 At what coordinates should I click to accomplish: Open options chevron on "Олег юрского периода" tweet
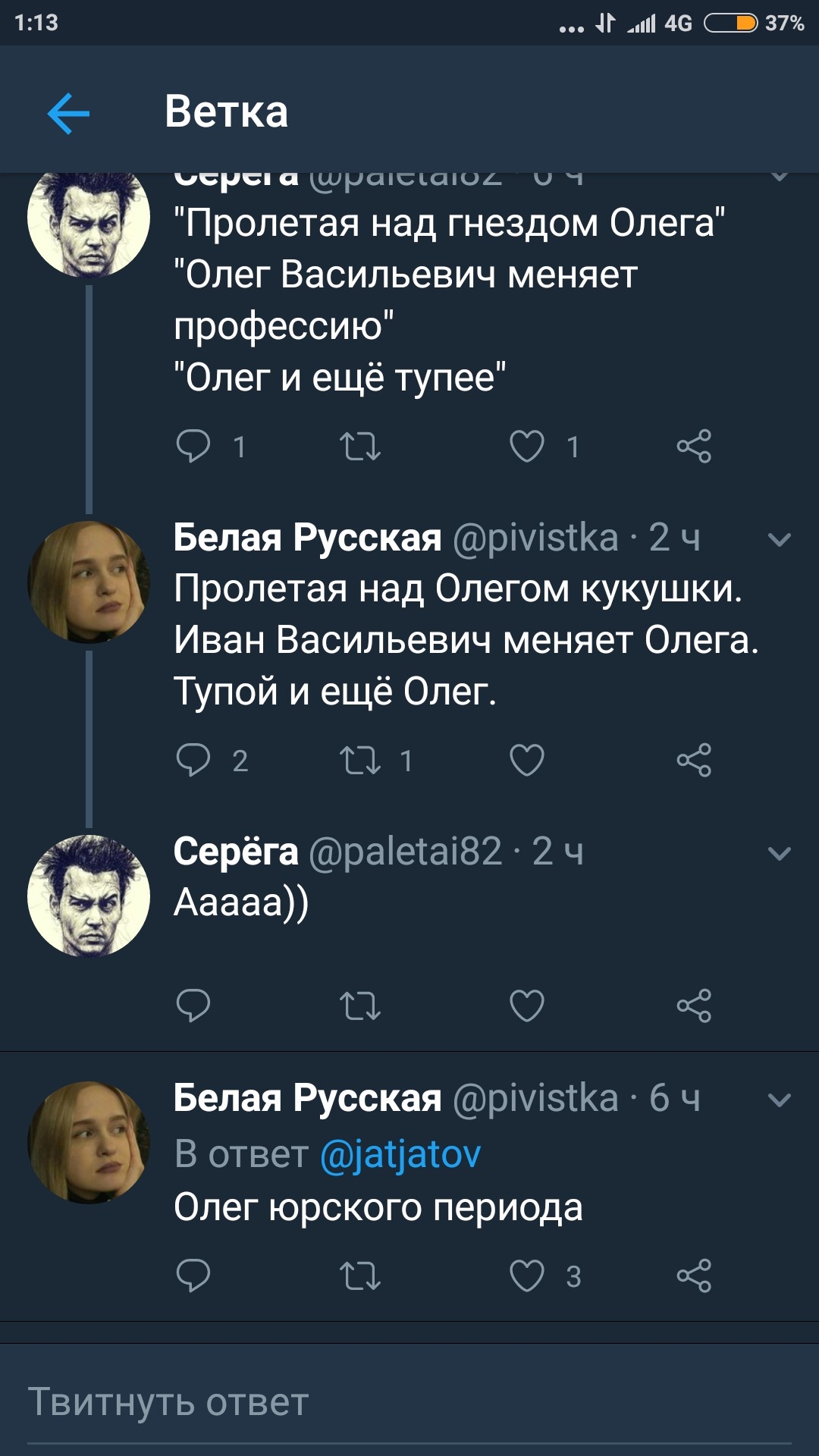[x=780, y=1100]
